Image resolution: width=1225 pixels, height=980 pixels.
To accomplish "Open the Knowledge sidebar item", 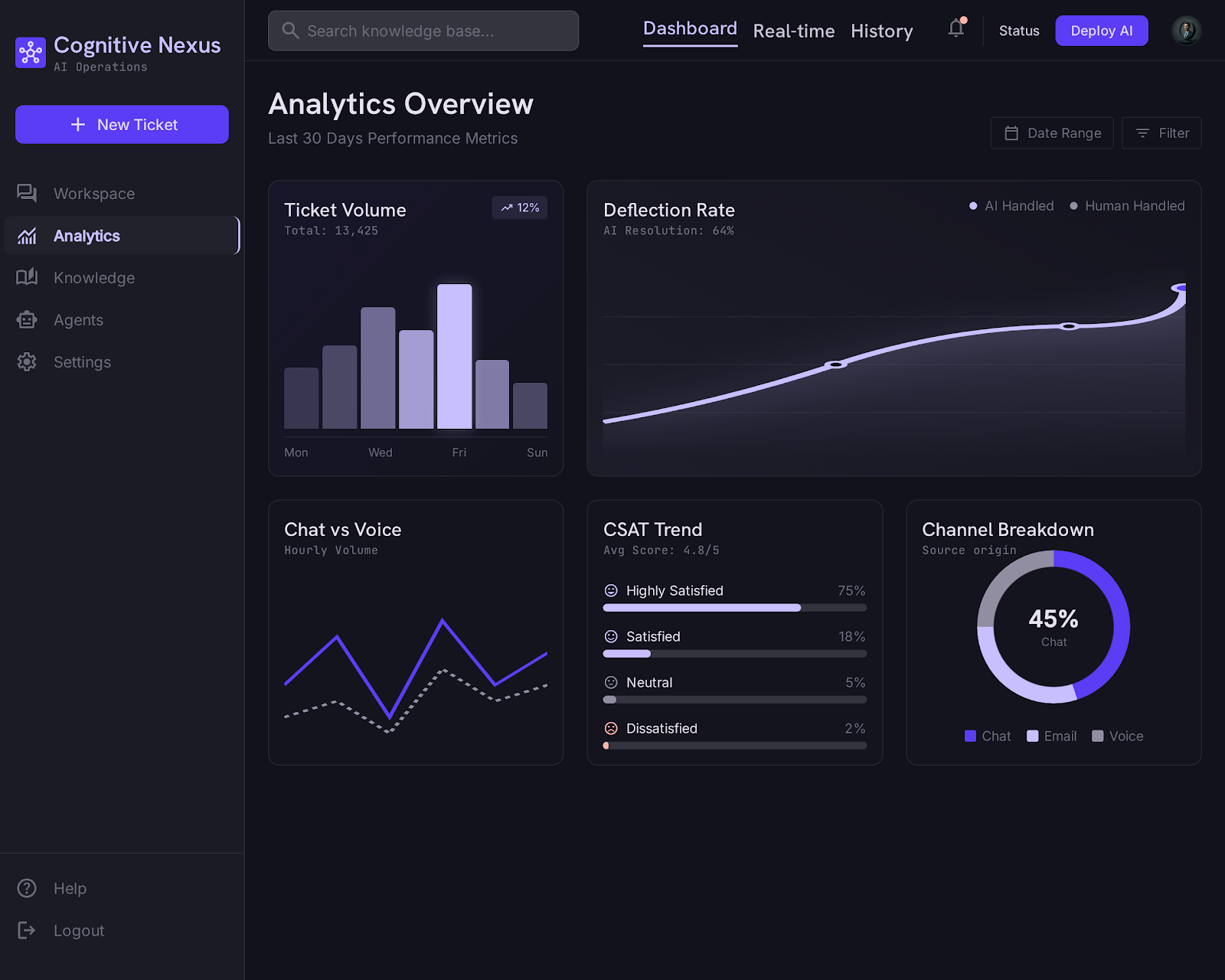I will (x=122, y=277).
